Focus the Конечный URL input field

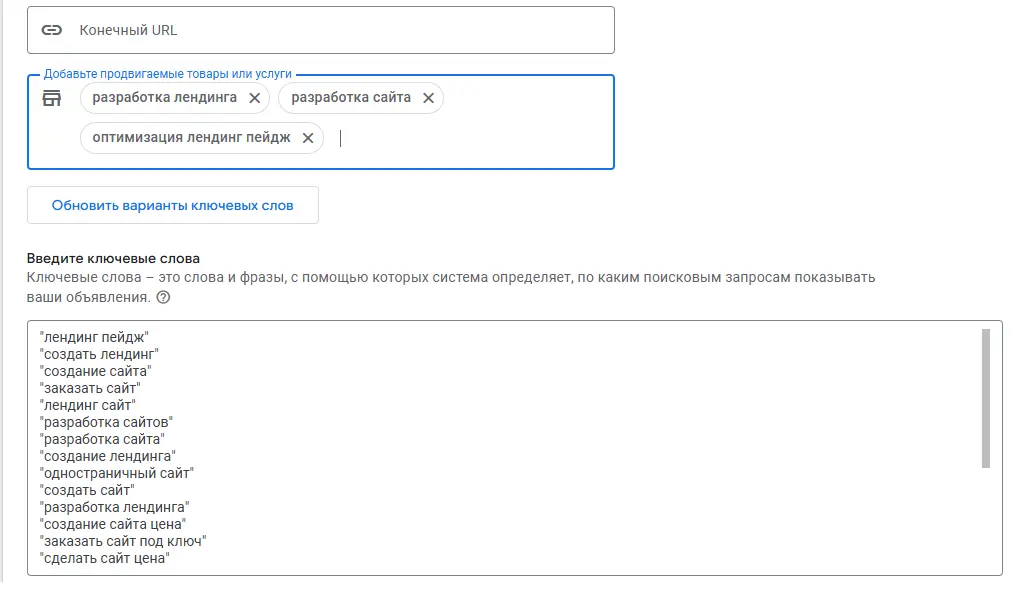340,30
